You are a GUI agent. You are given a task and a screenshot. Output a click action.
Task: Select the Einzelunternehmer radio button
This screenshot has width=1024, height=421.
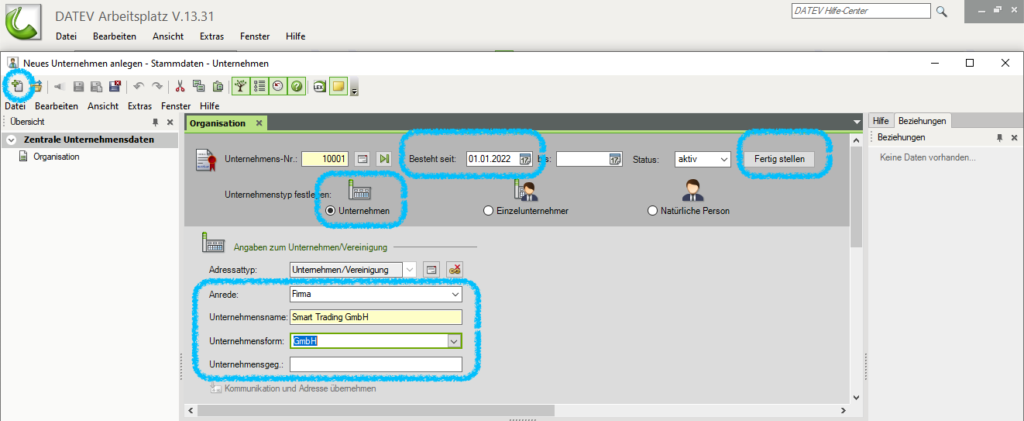pos(488,211)
